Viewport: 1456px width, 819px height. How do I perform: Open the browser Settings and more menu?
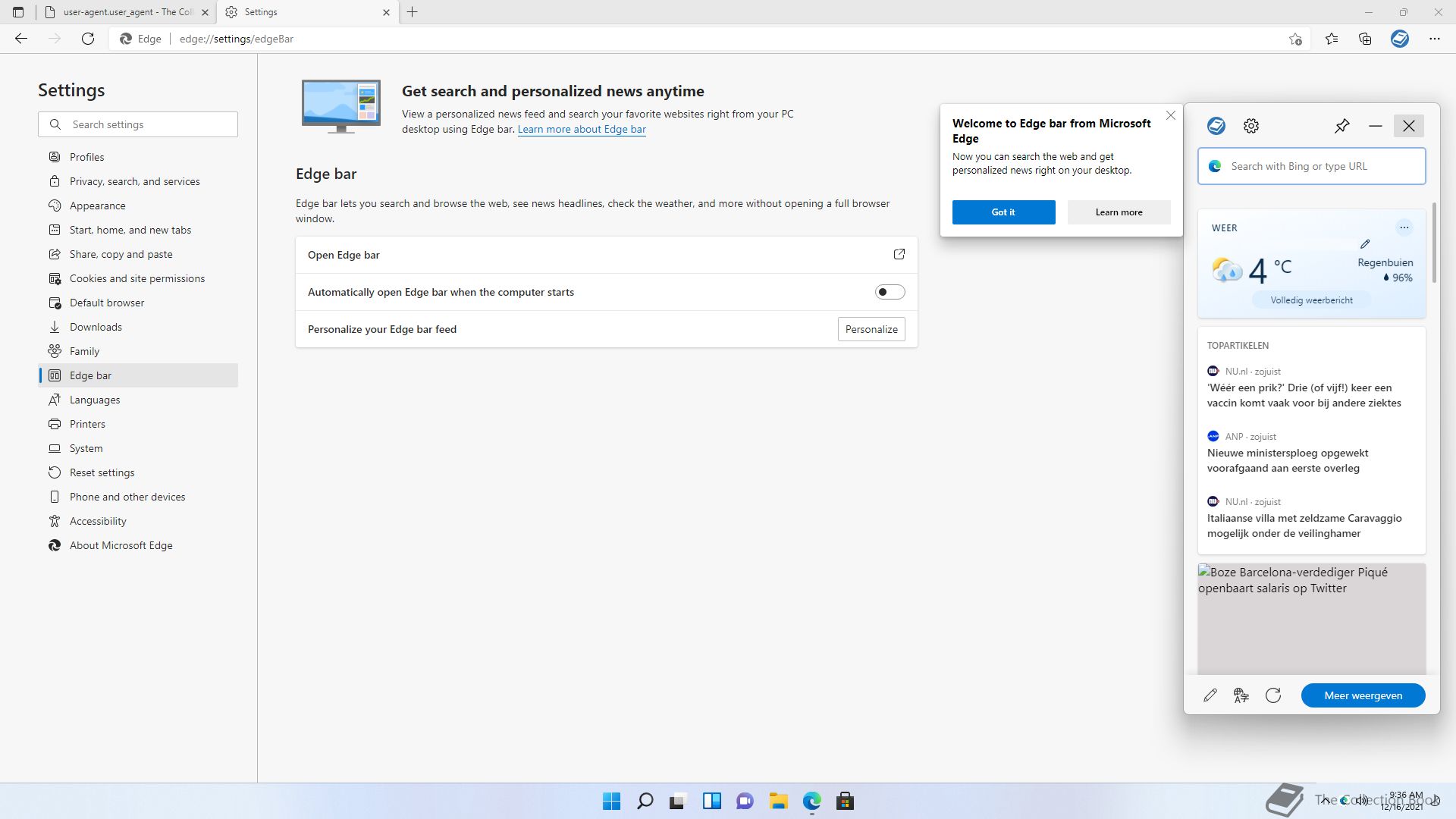1434,39
